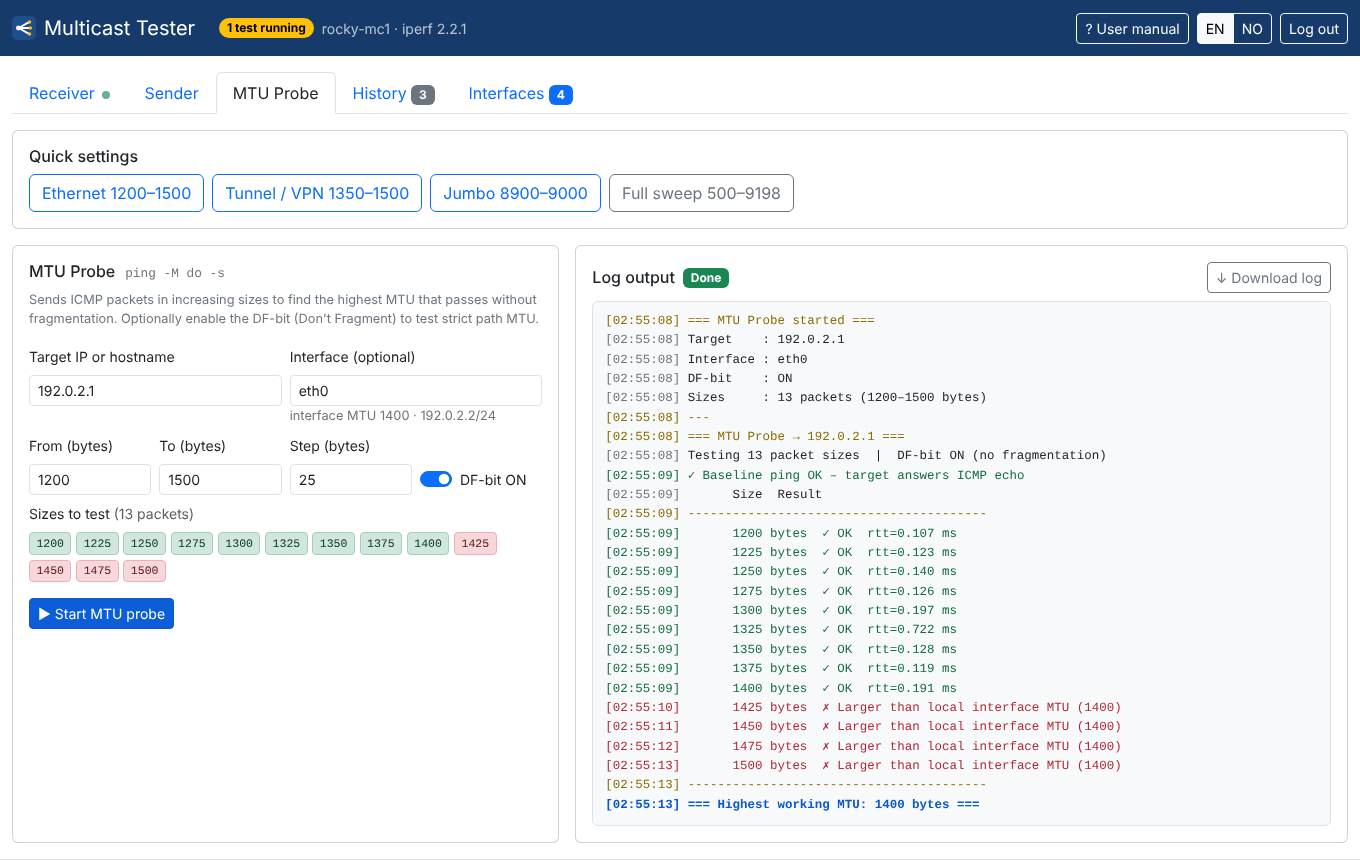Screen dimensions: 1360x860
Task: Download the log output
Action: [x=1269, y=278]
